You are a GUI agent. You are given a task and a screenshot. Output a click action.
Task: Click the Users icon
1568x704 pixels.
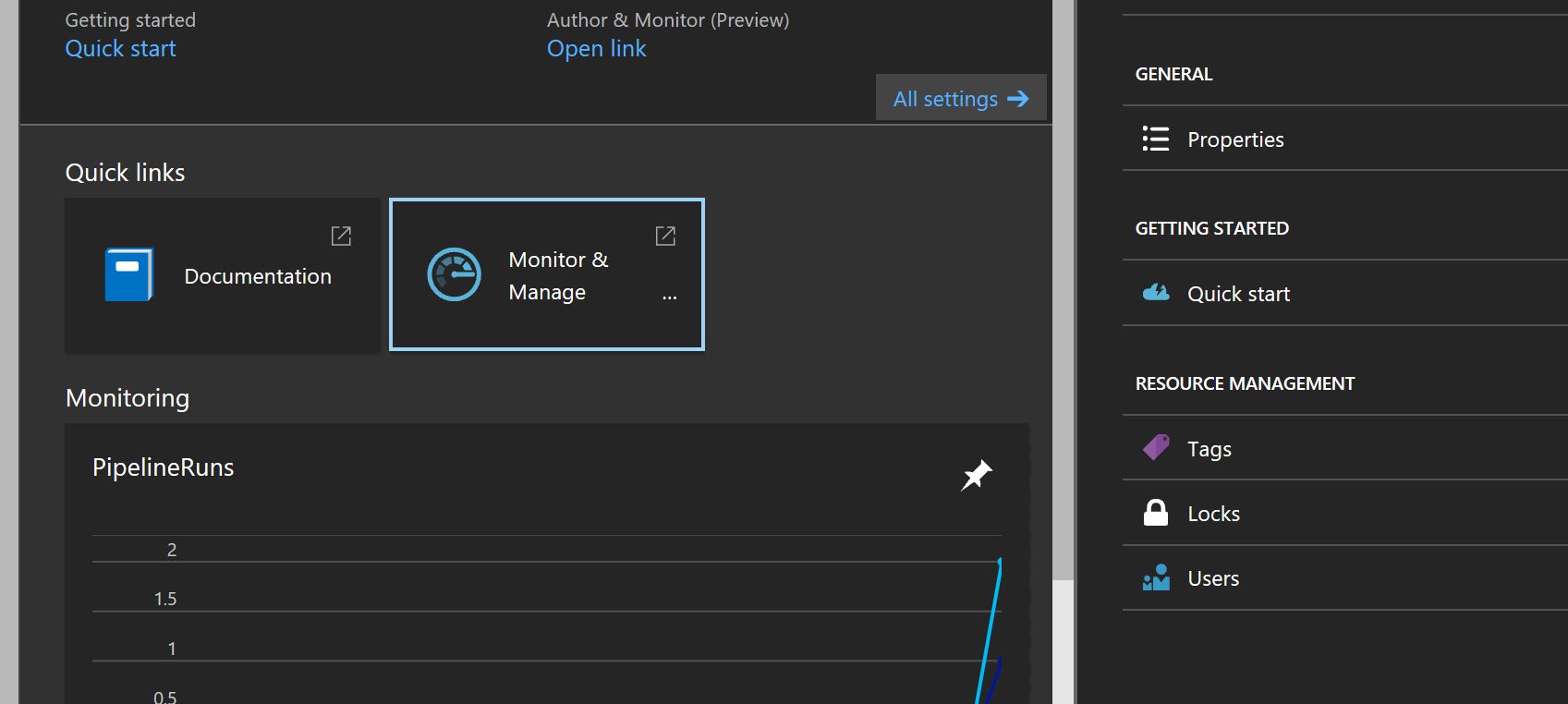pos(1156,577)
